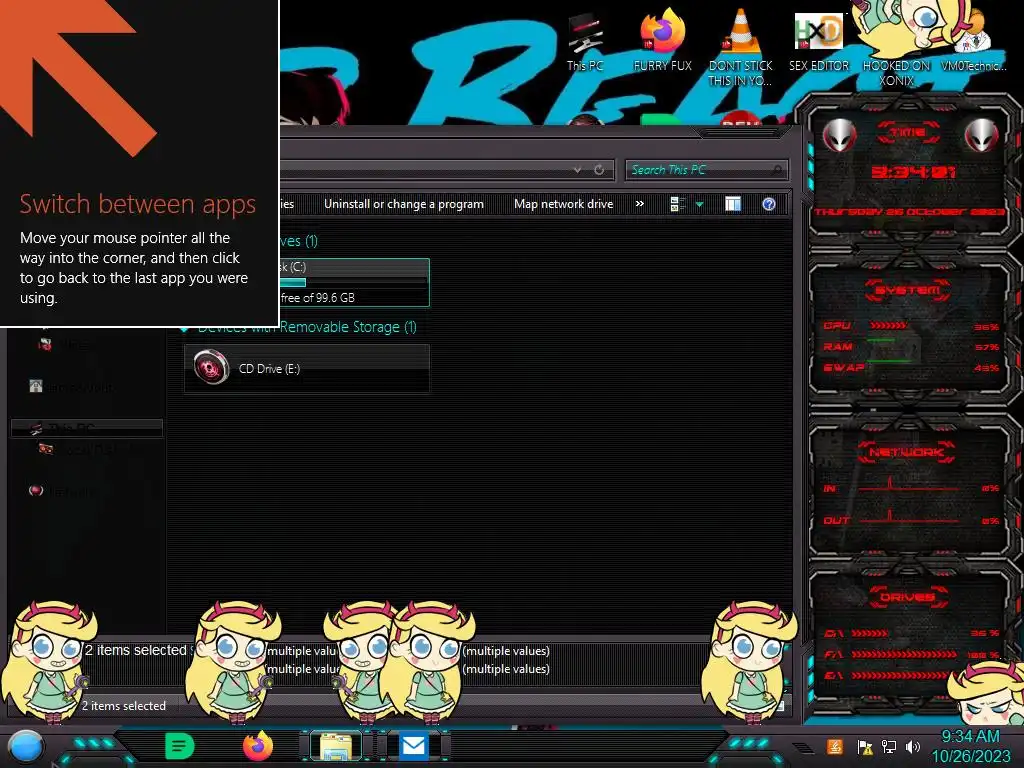Launch the FURRY FUX Firefox shortcut
Screen dimensions: 1024x768
pos(662,40)
